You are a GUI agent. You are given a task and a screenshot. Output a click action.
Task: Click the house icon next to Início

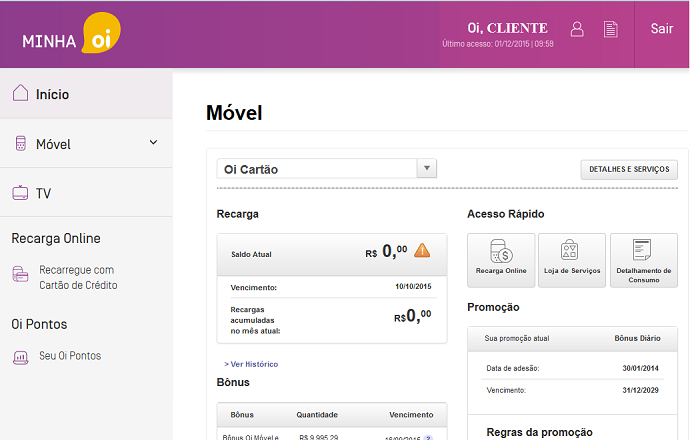(20, 94)
